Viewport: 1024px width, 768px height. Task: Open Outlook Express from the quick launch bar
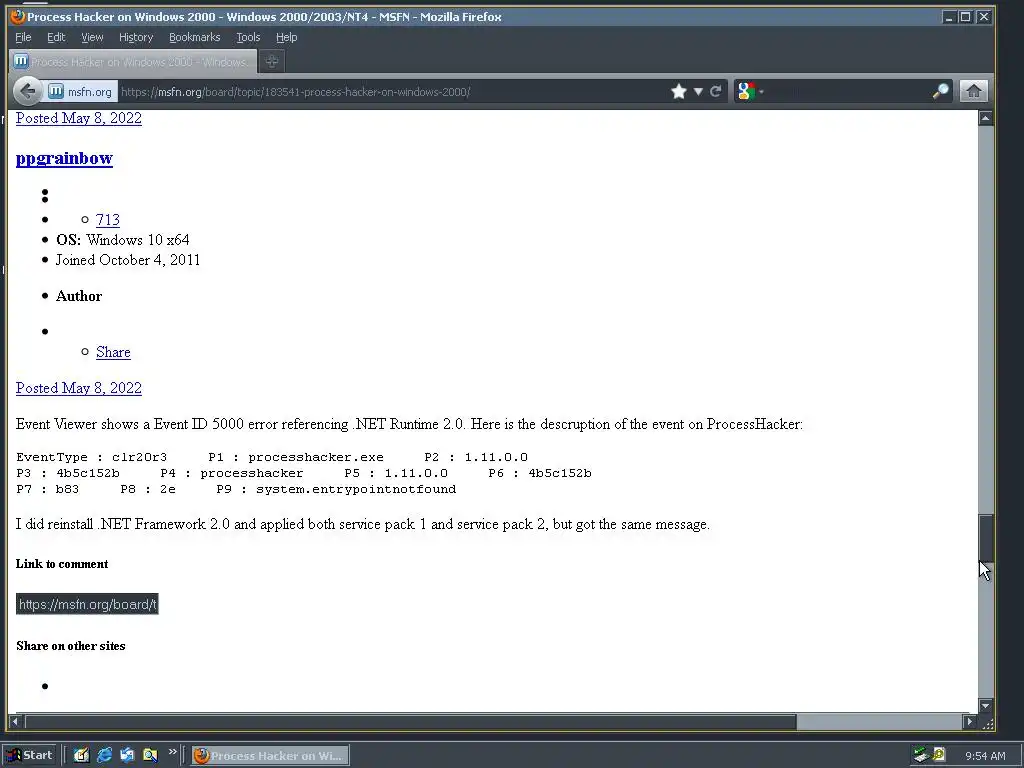tap(127, 755)
